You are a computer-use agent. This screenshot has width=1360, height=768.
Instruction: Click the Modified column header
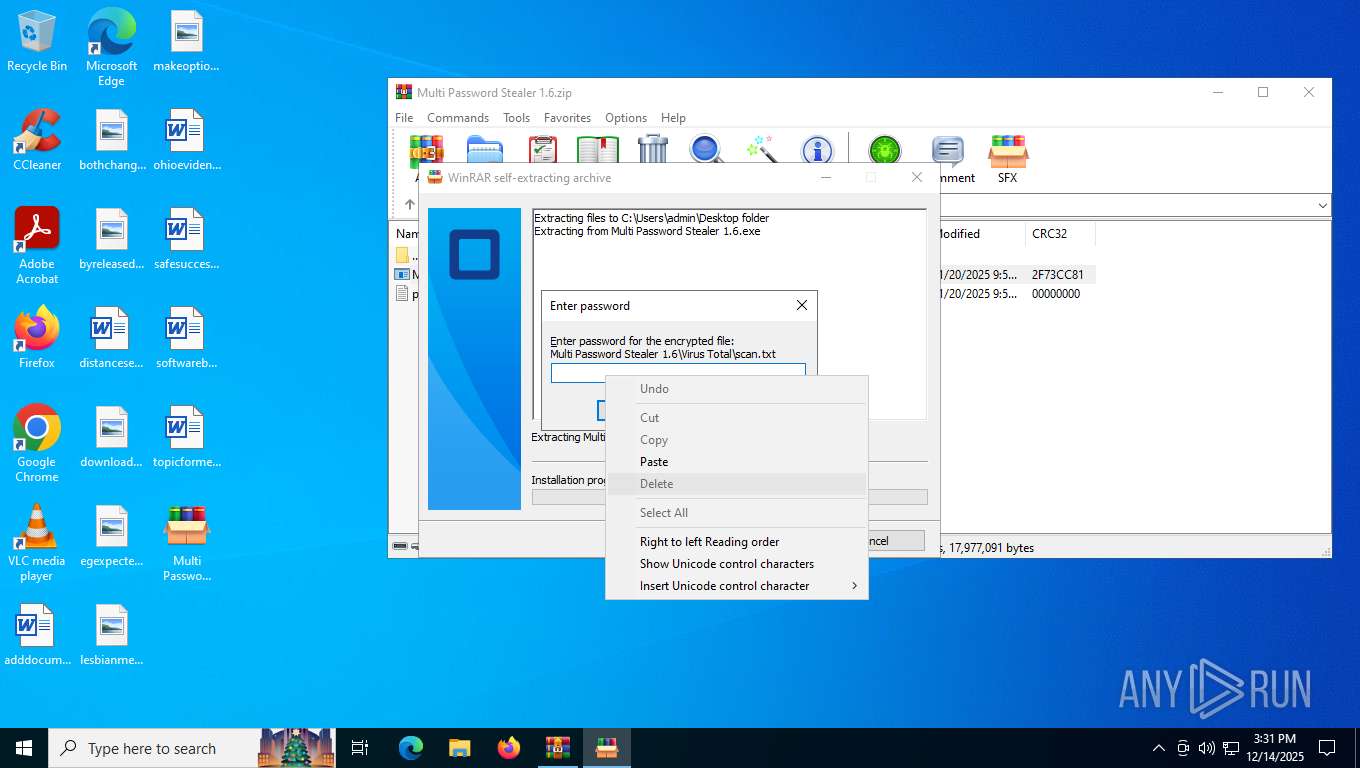tap(980, 234)
